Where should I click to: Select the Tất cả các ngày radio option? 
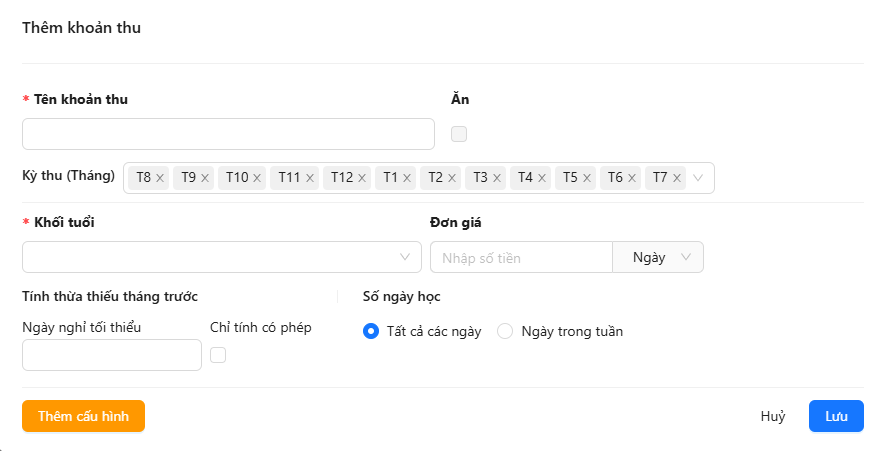(x=371, y=332)
